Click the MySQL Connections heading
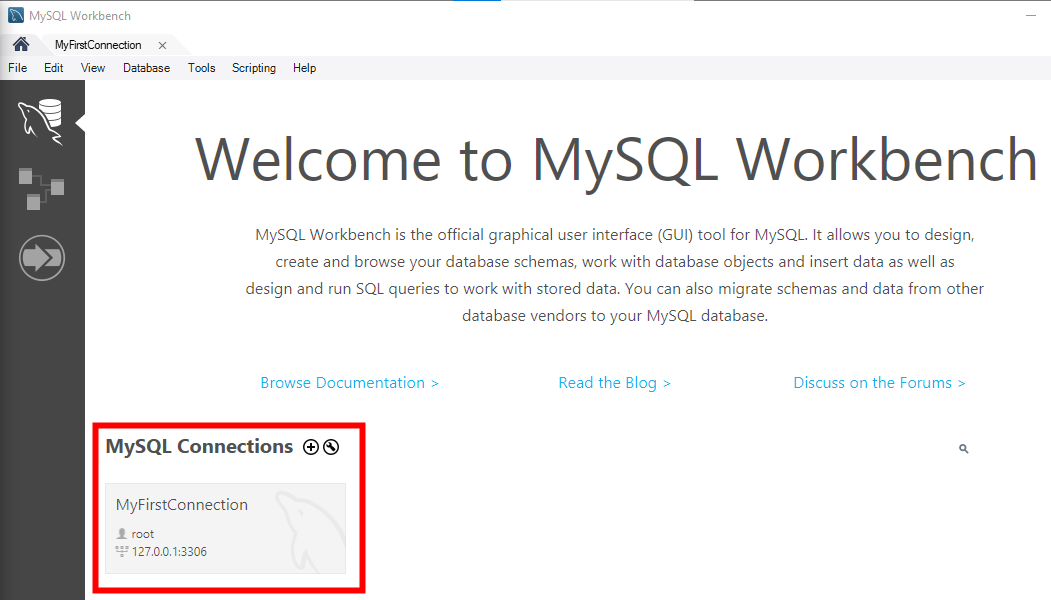 pos(199,446)
